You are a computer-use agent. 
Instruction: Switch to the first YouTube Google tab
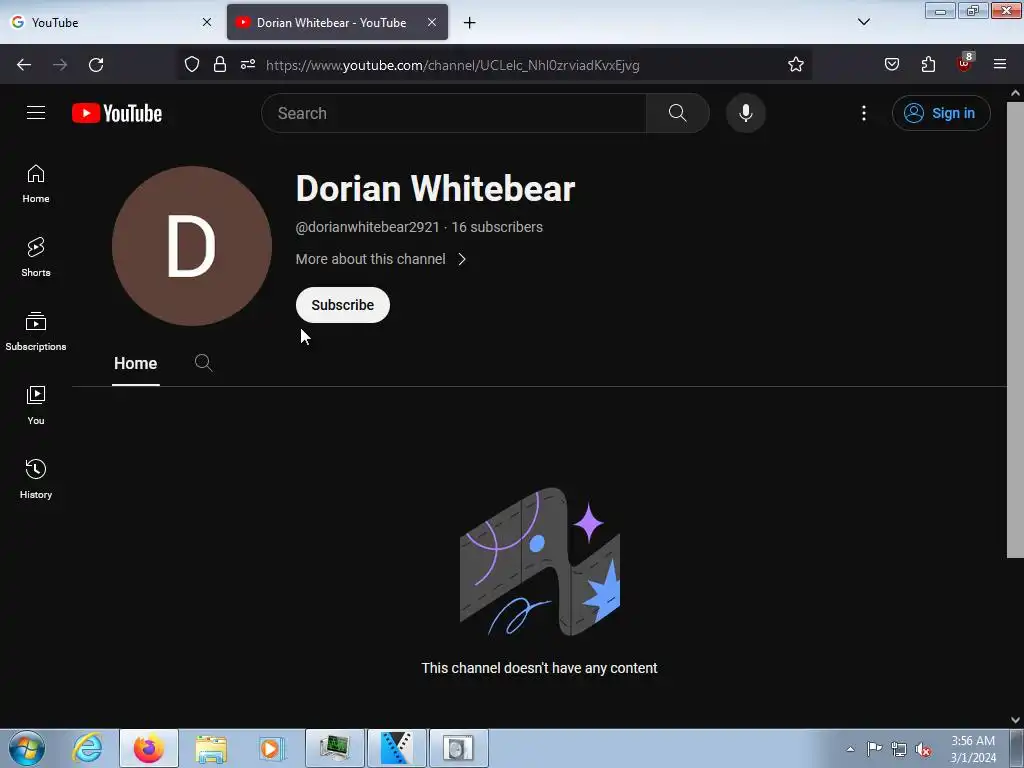111,22
